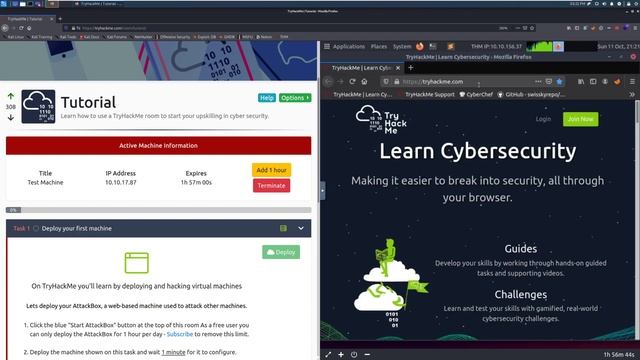Click the IP address 10.10.17.87

point(121,182)
